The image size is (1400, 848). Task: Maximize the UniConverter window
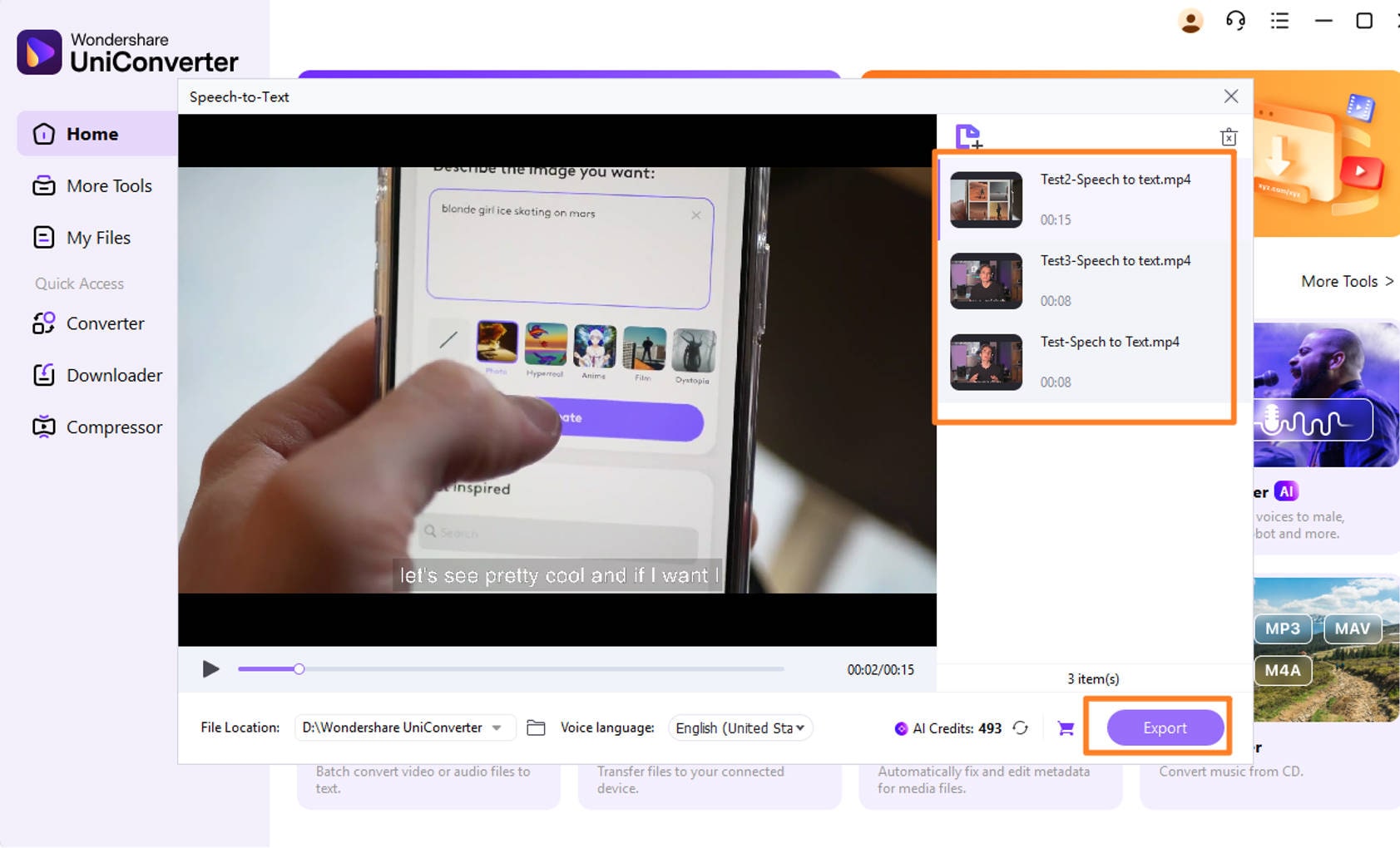(x=1364, y=21)
